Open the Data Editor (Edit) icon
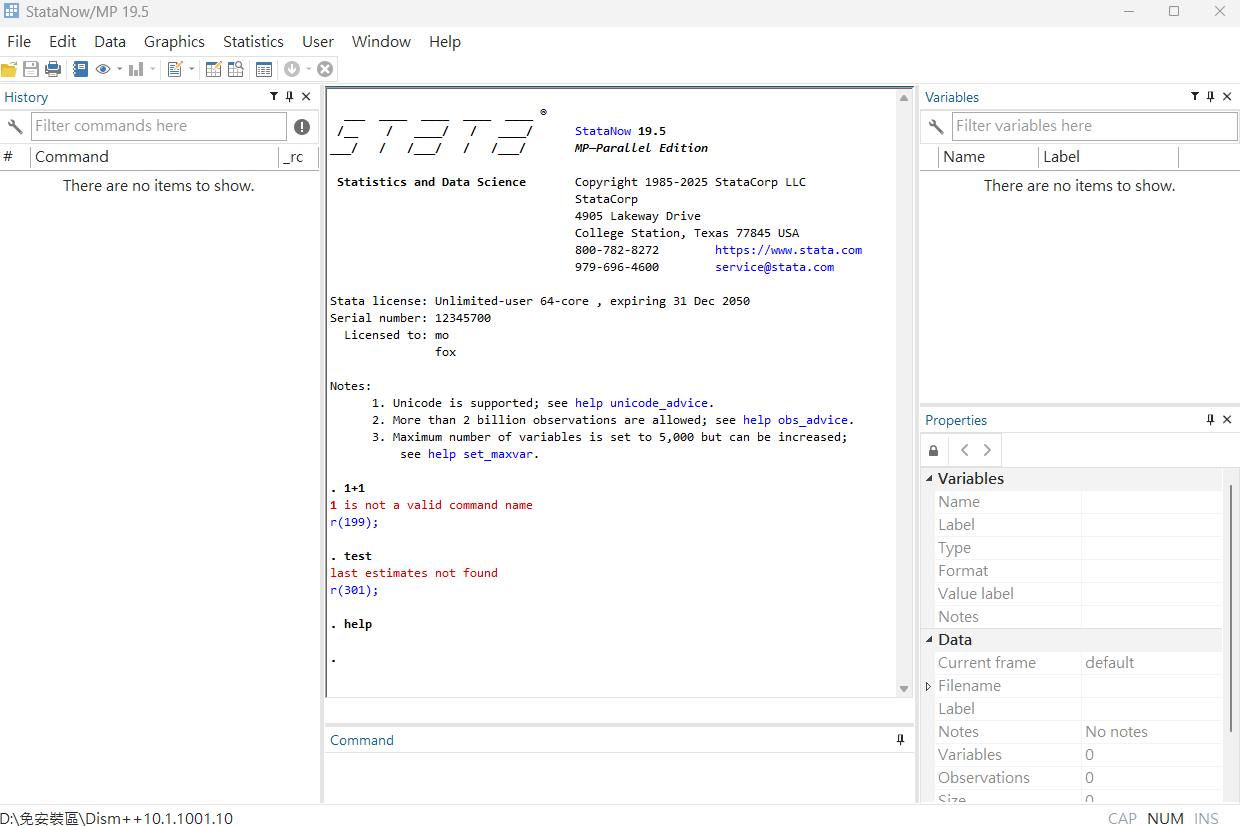The width and height of the screenshot is (1240, 826). pyautogui.click(x=213, y=69)
